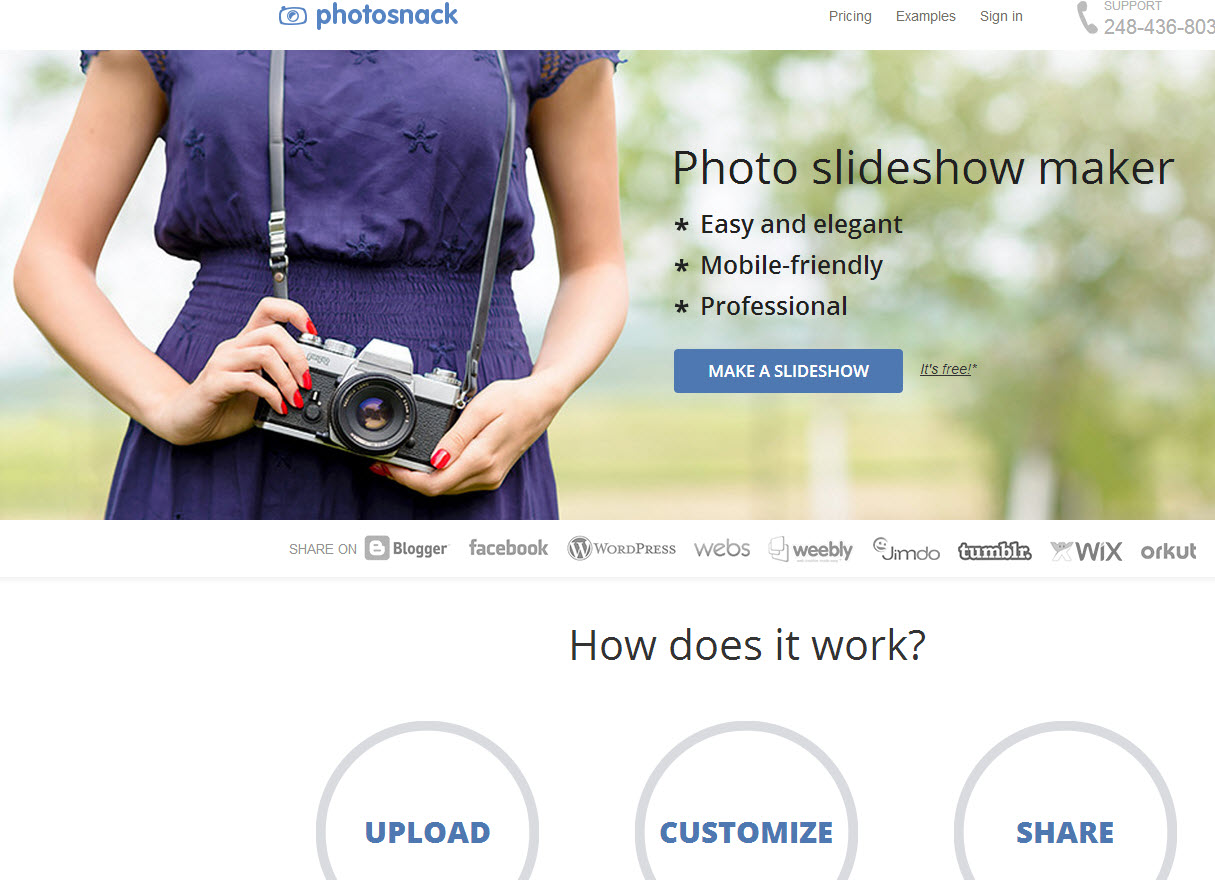Screen dimensions: 1215x880
Task: Open the Blogger share icon
Action: 407,548
